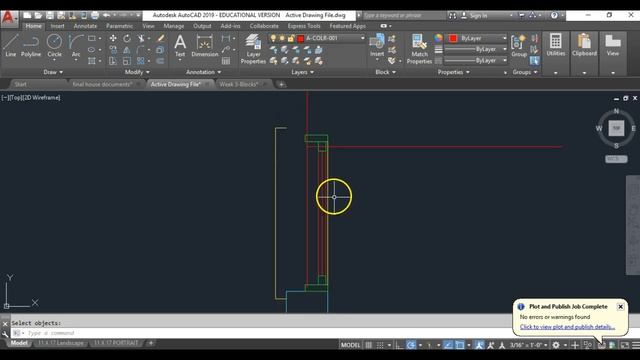Select the Text annotation tool
This screenshot has width=640, height=360.
[180, 45]
